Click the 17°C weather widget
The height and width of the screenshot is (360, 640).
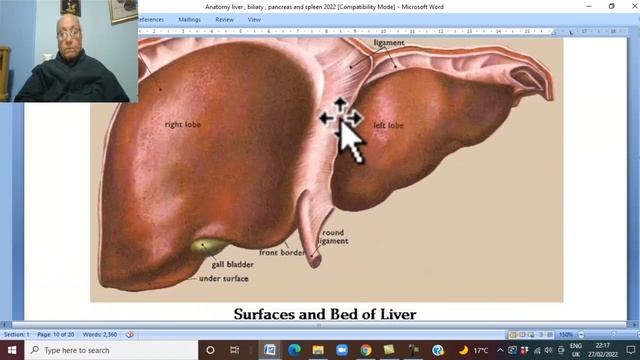coord(473,350)
